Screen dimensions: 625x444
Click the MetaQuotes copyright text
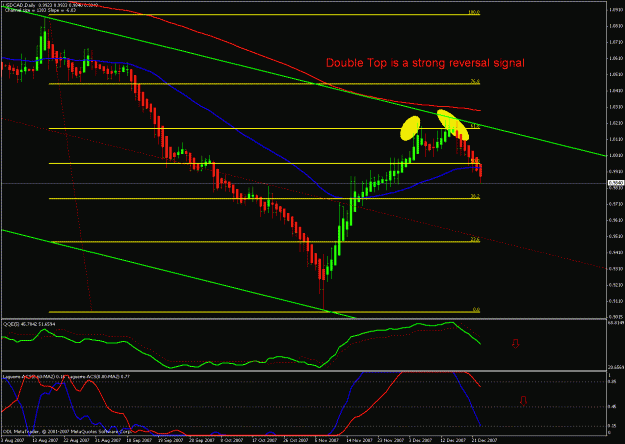click(x=67, y=432)
